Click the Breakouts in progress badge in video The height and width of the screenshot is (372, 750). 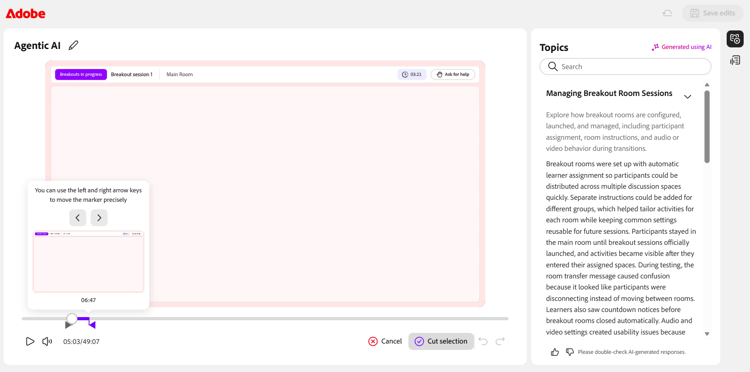pos(81,75)
